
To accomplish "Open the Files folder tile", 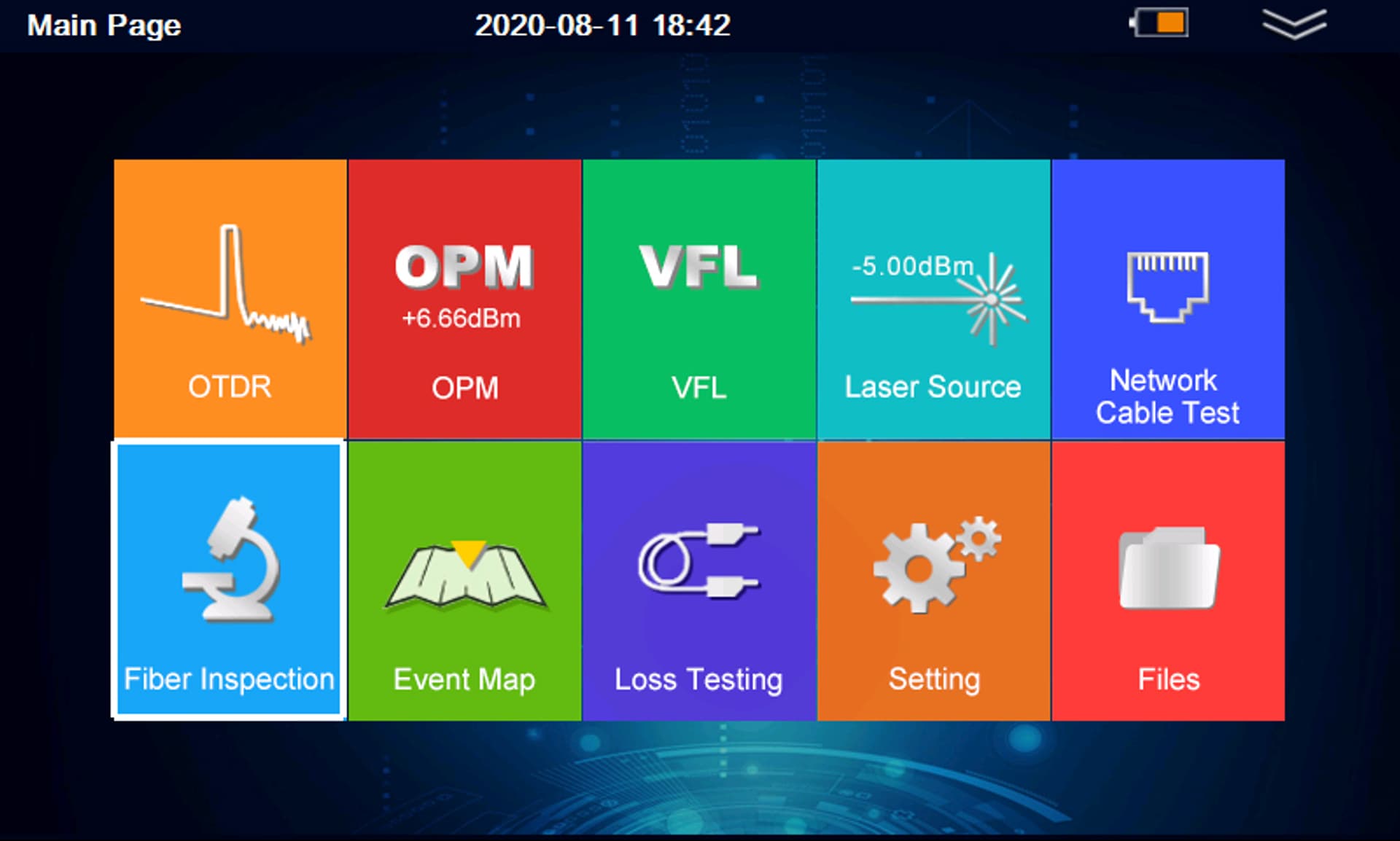I will pos(1168,581).
